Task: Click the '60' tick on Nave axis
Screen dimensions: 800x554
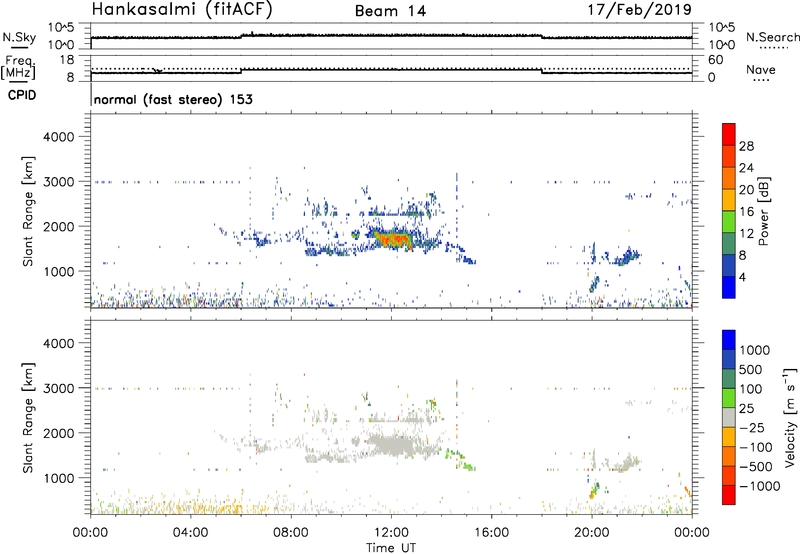Action: (x=716, y=60)
